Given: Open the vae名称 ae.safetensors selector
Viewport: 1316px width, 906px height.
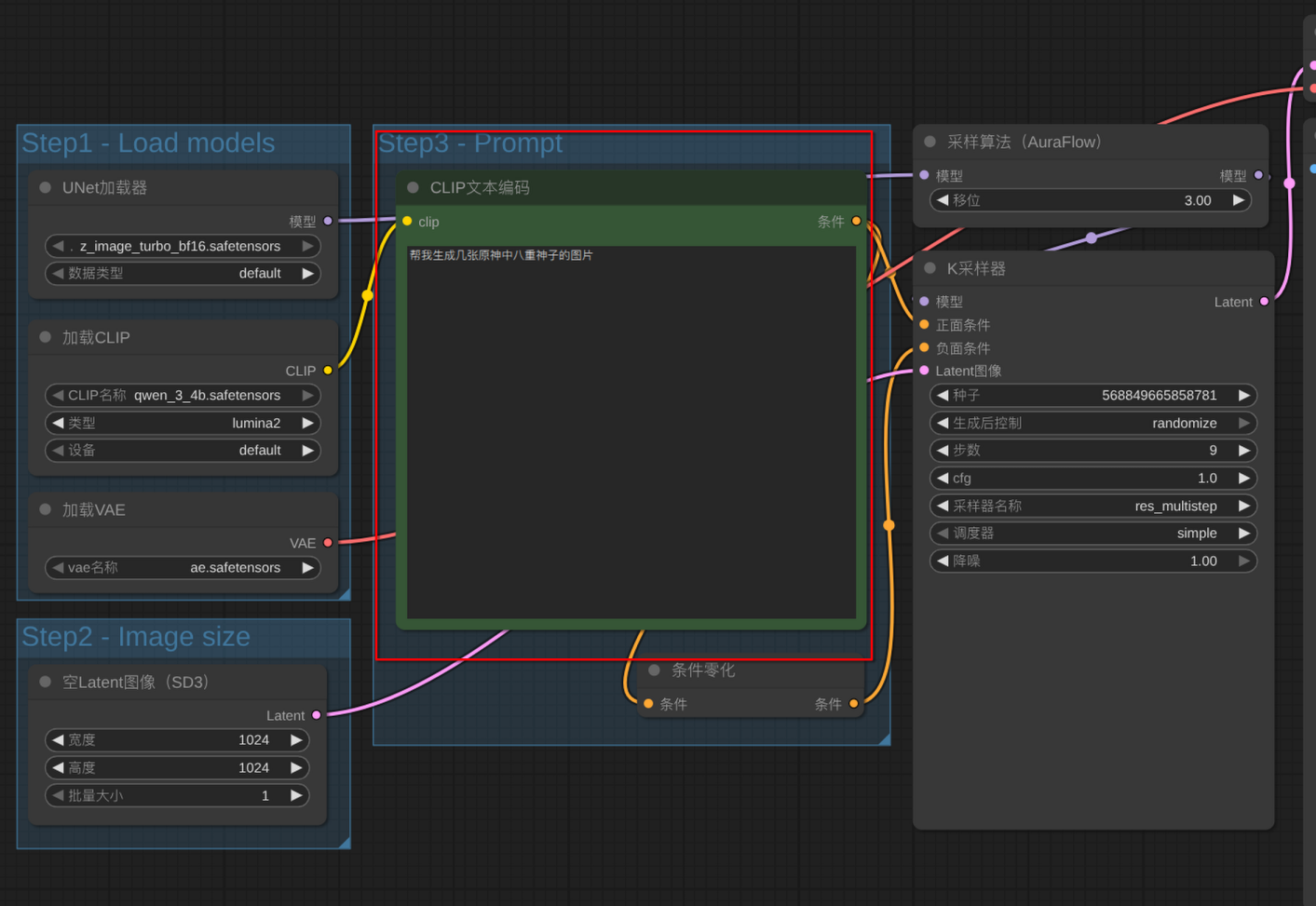Looking at the screenshot, I should click(183, 567).
